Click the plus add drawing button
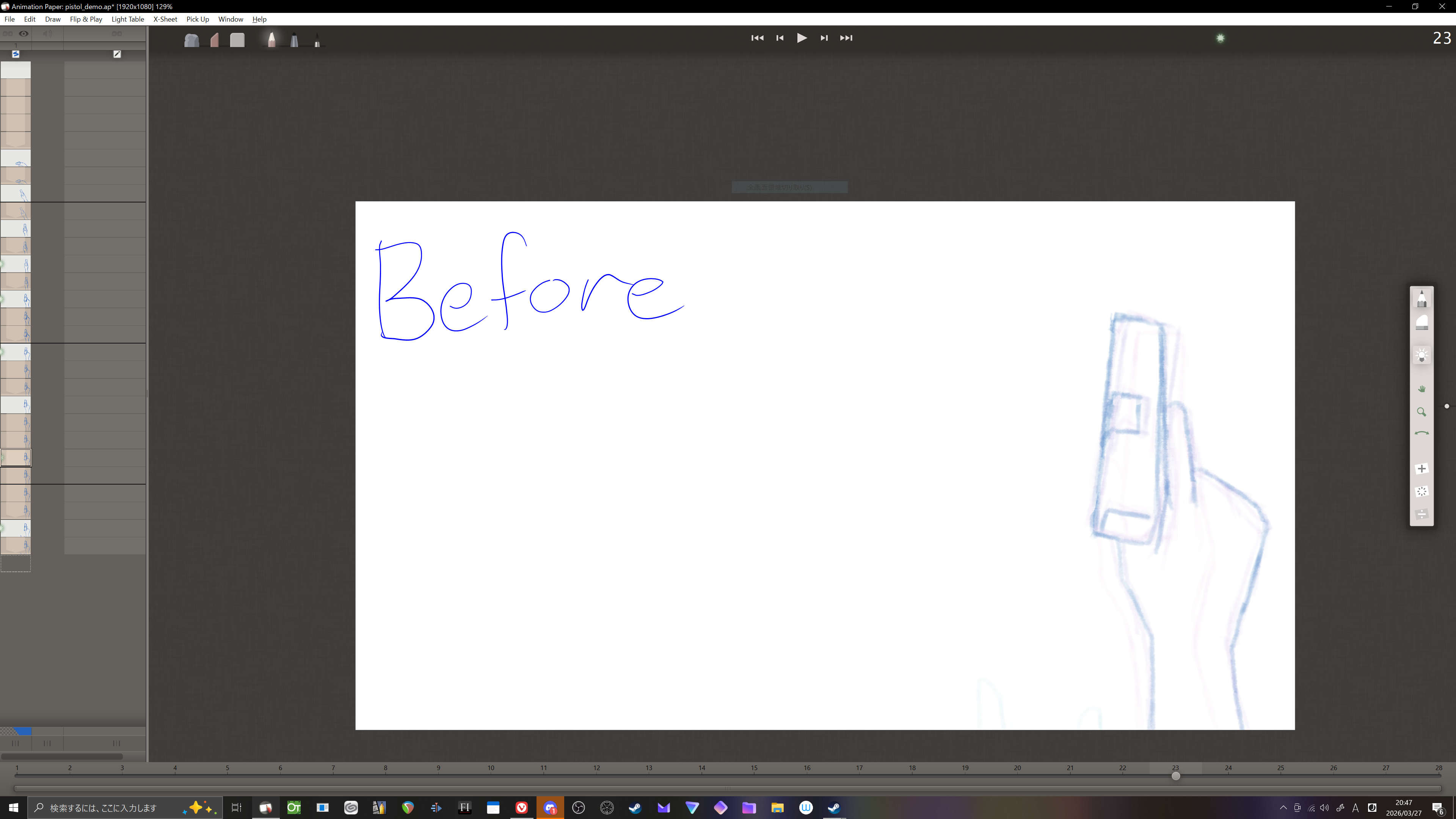Screen dimensions: 1456x819 (x=1421, y=469)
